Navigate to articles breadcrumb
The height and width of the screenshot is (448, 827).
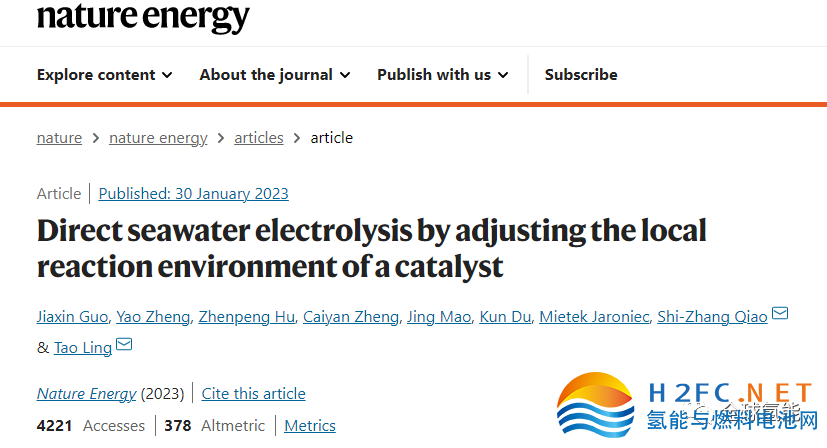click(x=259, y=138)
